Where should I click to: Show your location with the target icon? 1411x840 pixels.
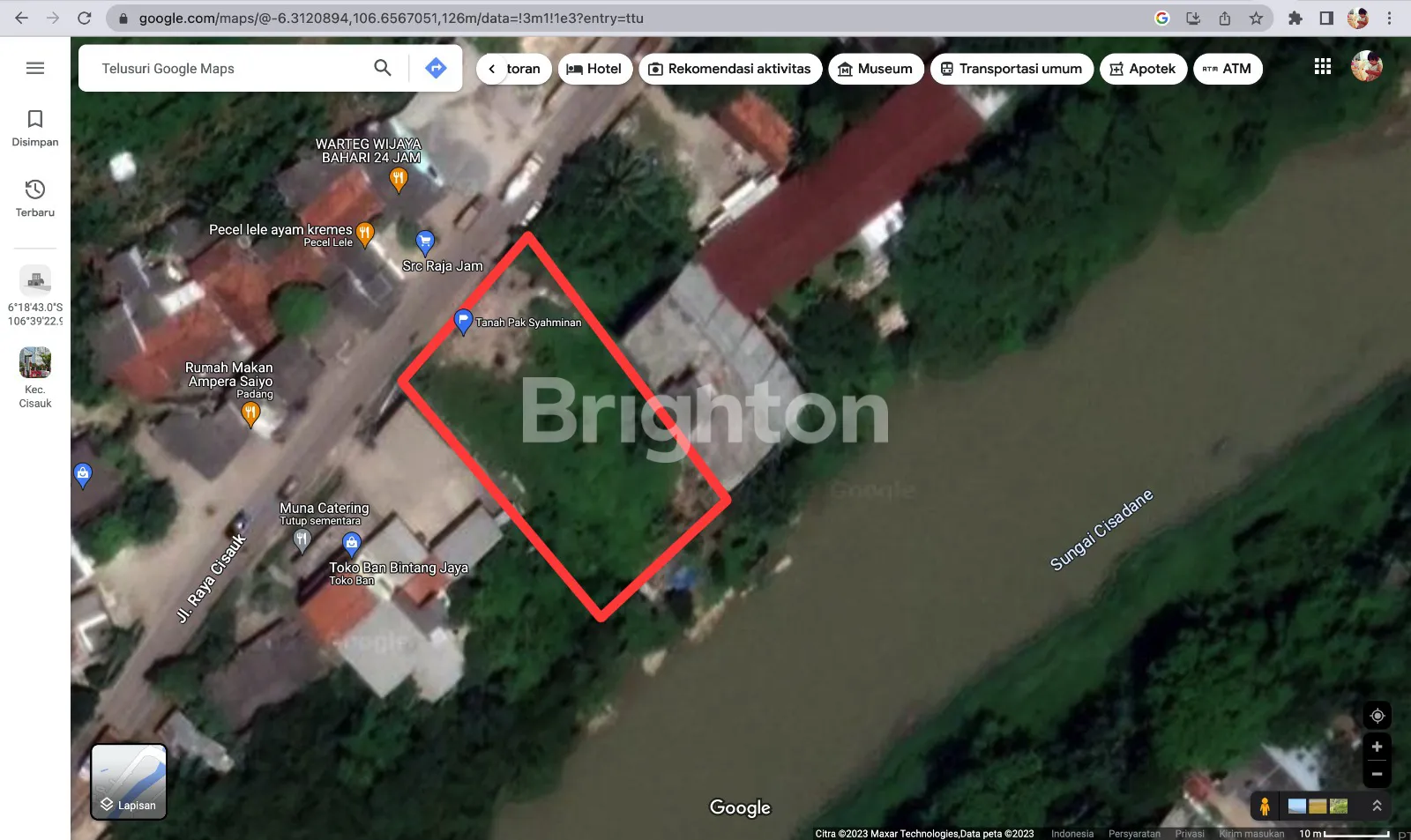pos(1377,716)
